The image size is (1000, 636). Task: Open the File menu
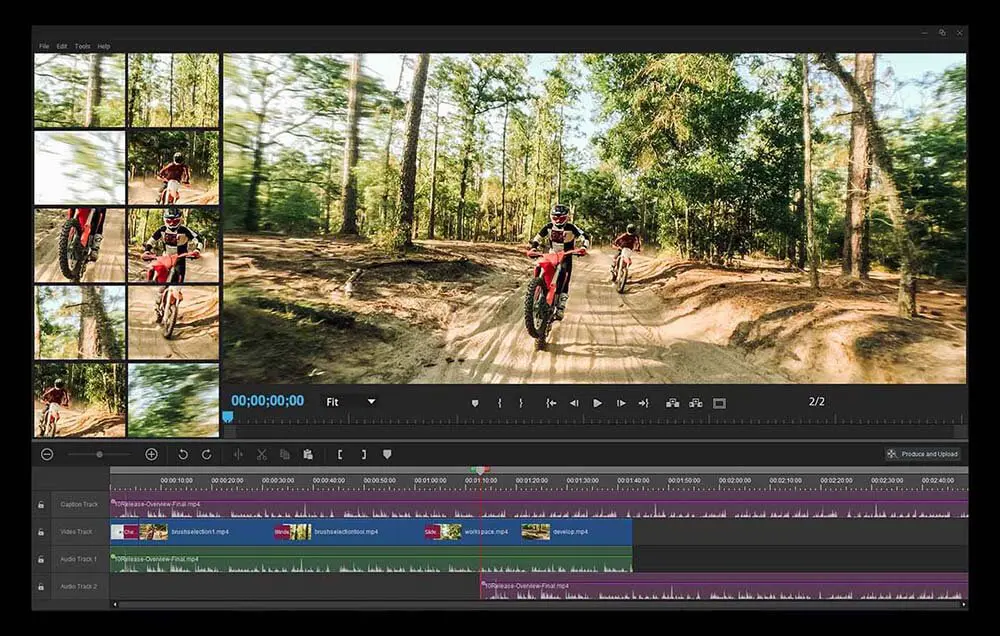click(x=44, y=46)
